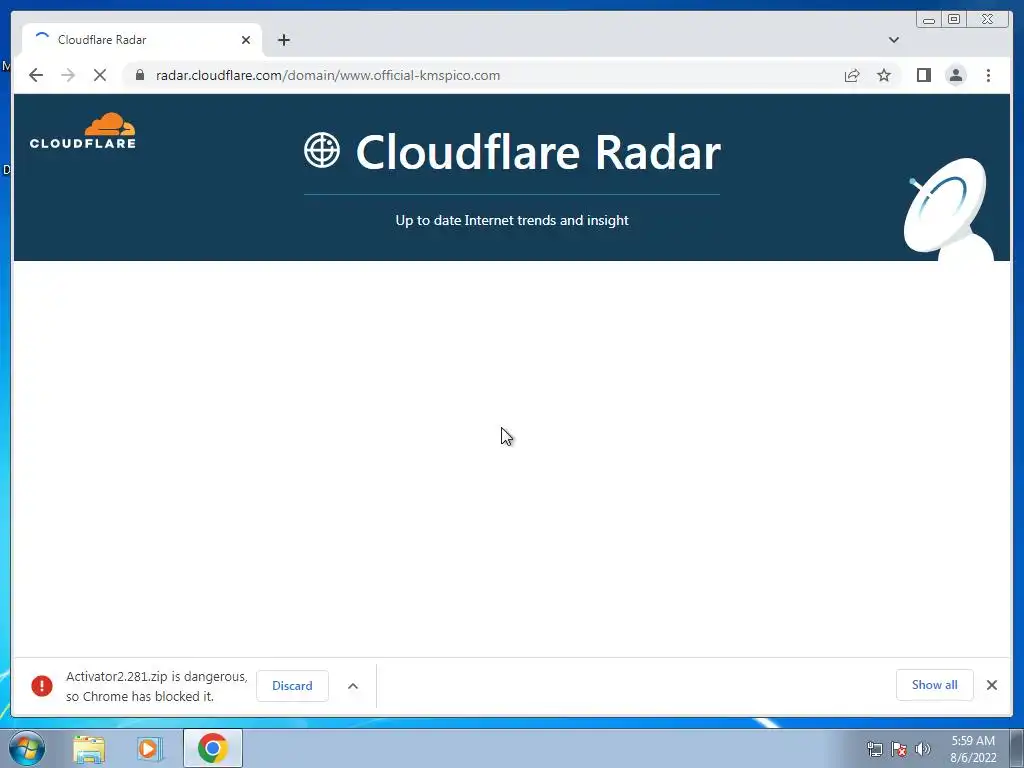The height and width of the screenshot is (768, 1024).
Task: Close the downloads bar
Action: (x=991, y=685)
